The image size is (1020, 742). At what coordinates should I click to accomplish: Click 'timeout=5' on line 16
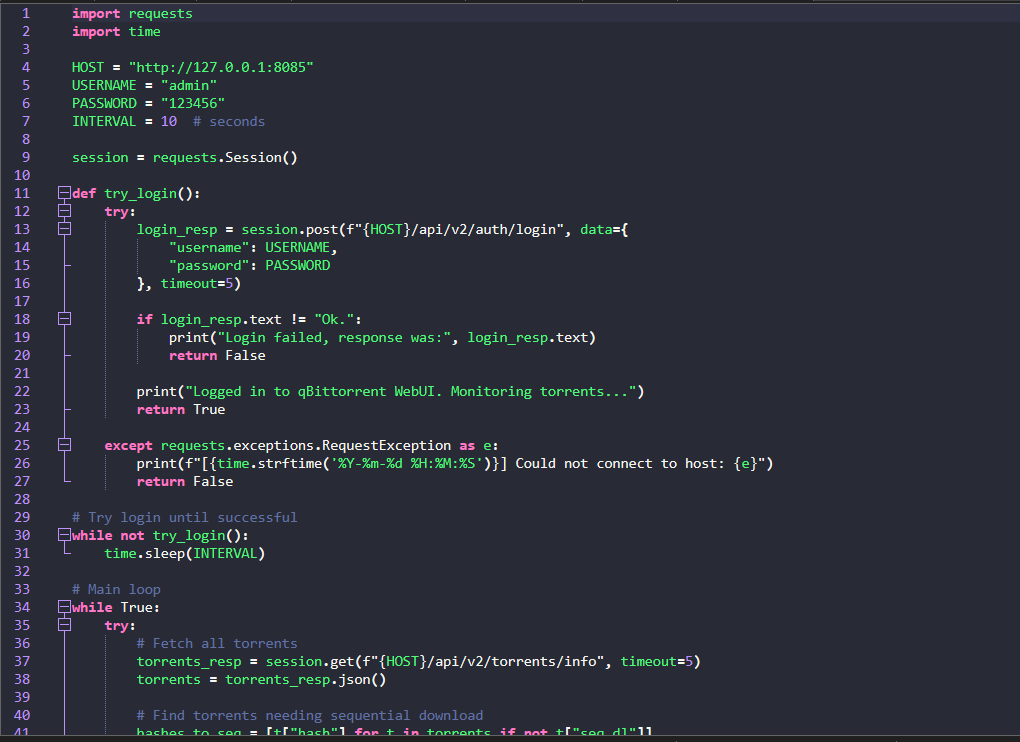(x=196, y=284)
